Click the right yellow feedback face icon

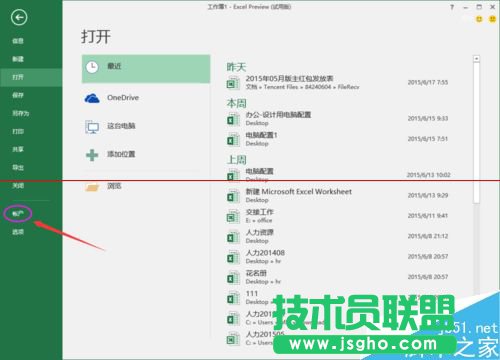[x=492, y=19]
